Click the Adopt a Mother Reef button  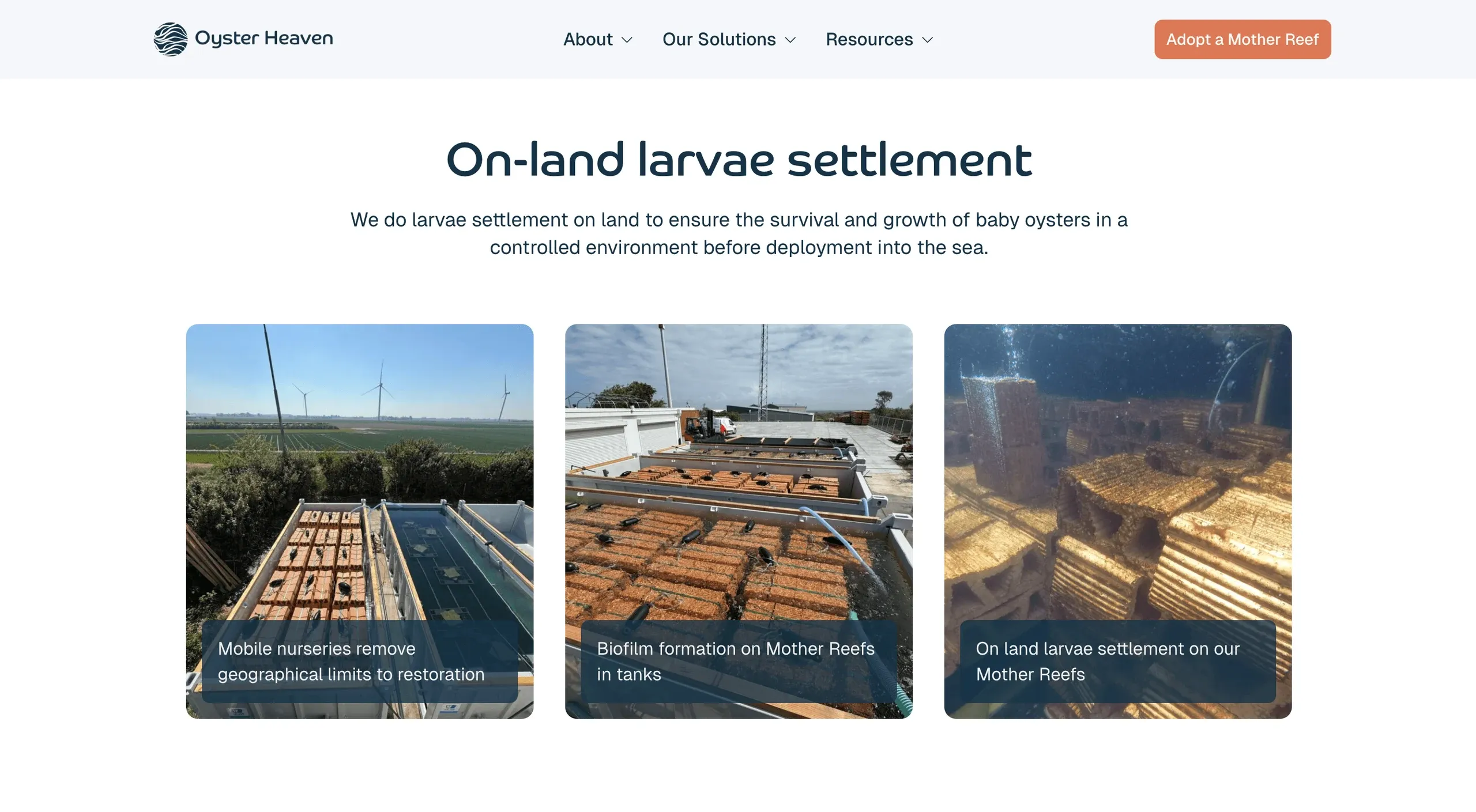click(x=1242, y=39)
